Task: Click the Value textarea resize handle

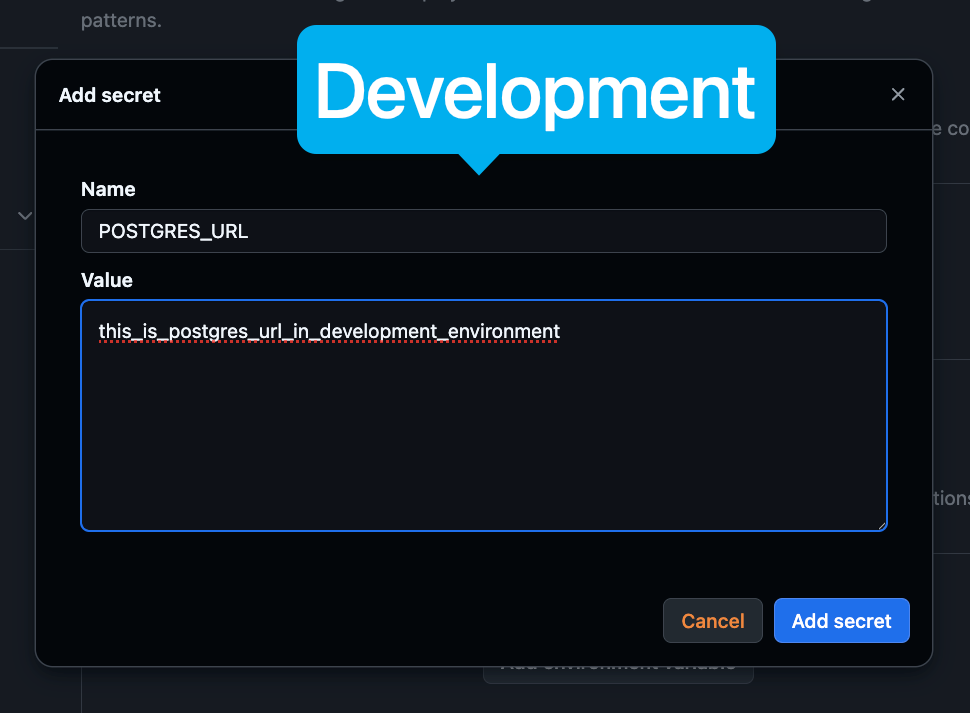Action: (x=880, y=524)
